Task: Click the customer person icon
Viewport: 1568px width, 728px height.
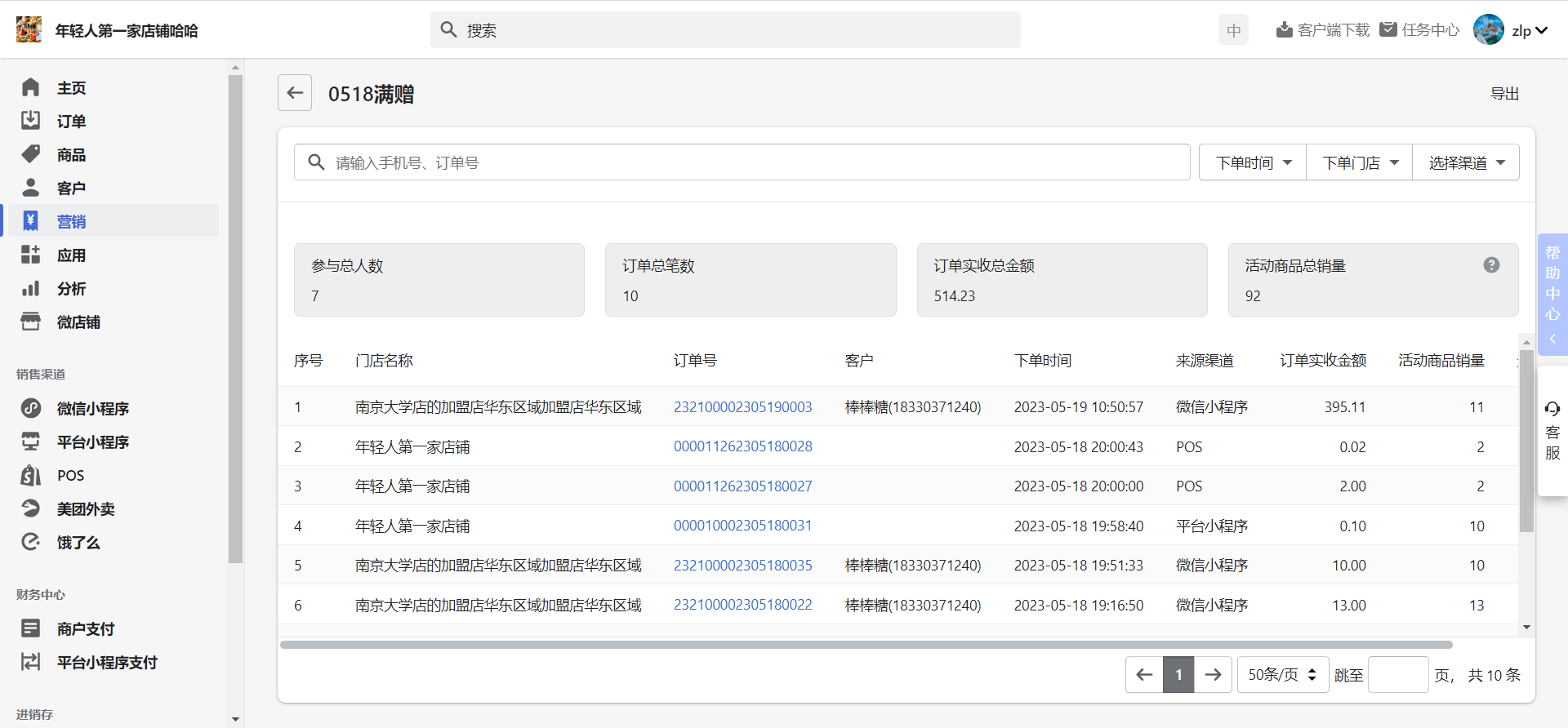Action: 31,188
